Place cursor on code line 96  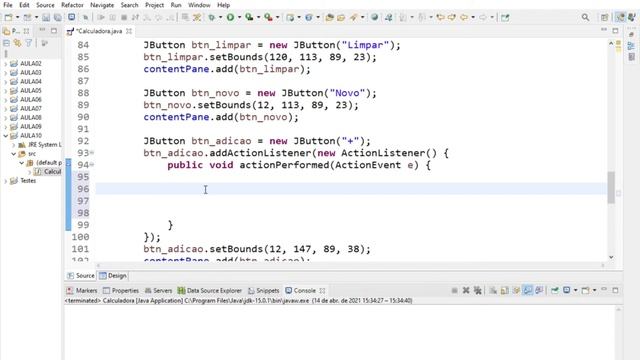point(351,189)
